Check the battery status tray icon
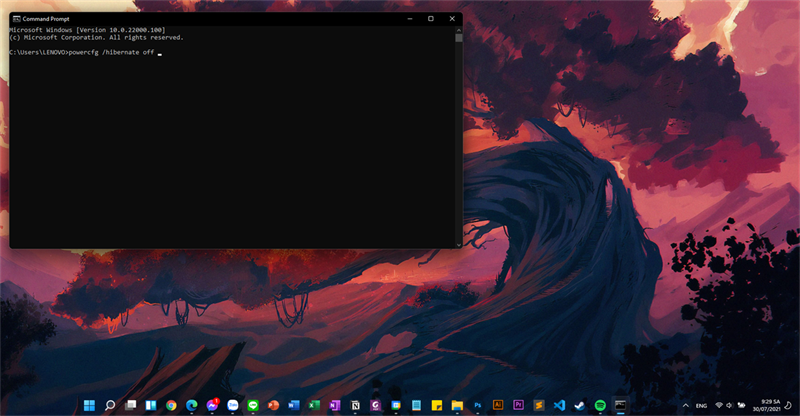 pyautogui.click(x=741, y=405)
